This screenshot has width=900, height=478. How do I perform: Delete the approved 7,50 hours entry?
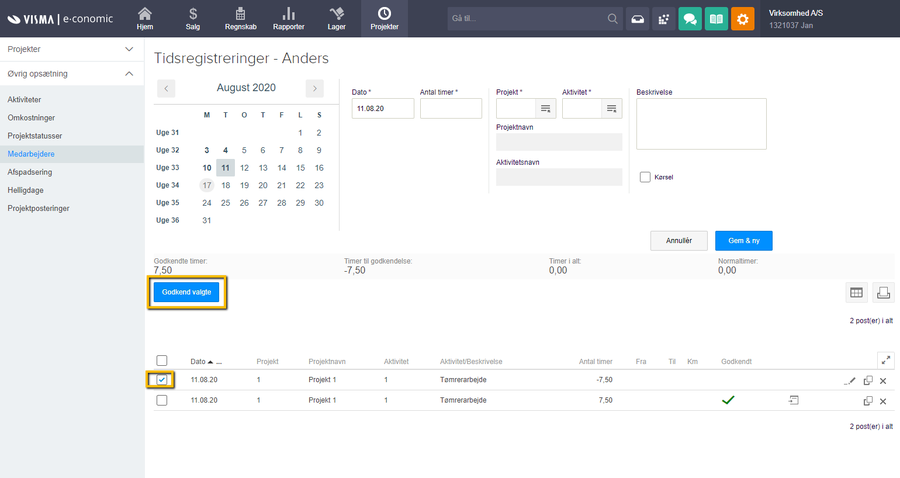883,401
